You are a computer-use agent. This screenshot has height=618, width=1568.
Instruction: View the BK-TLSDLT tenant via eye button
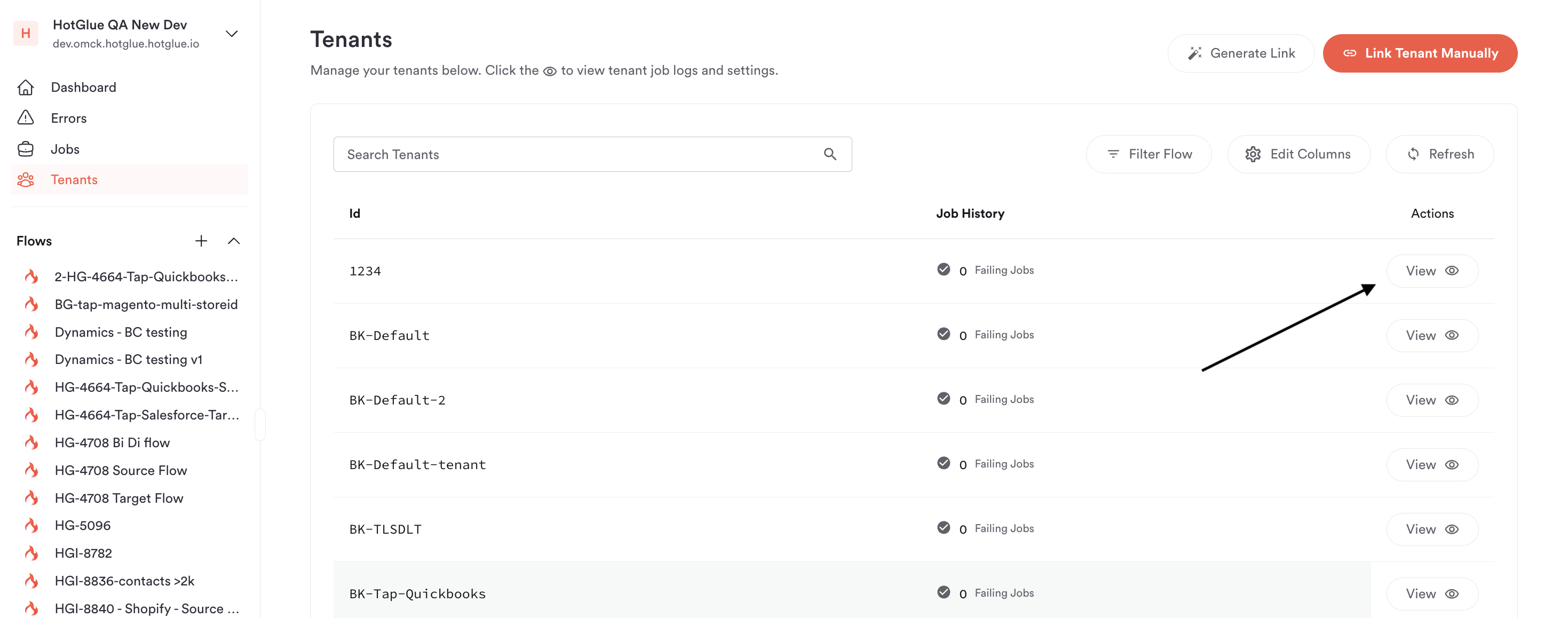(x=1432, y=529)
